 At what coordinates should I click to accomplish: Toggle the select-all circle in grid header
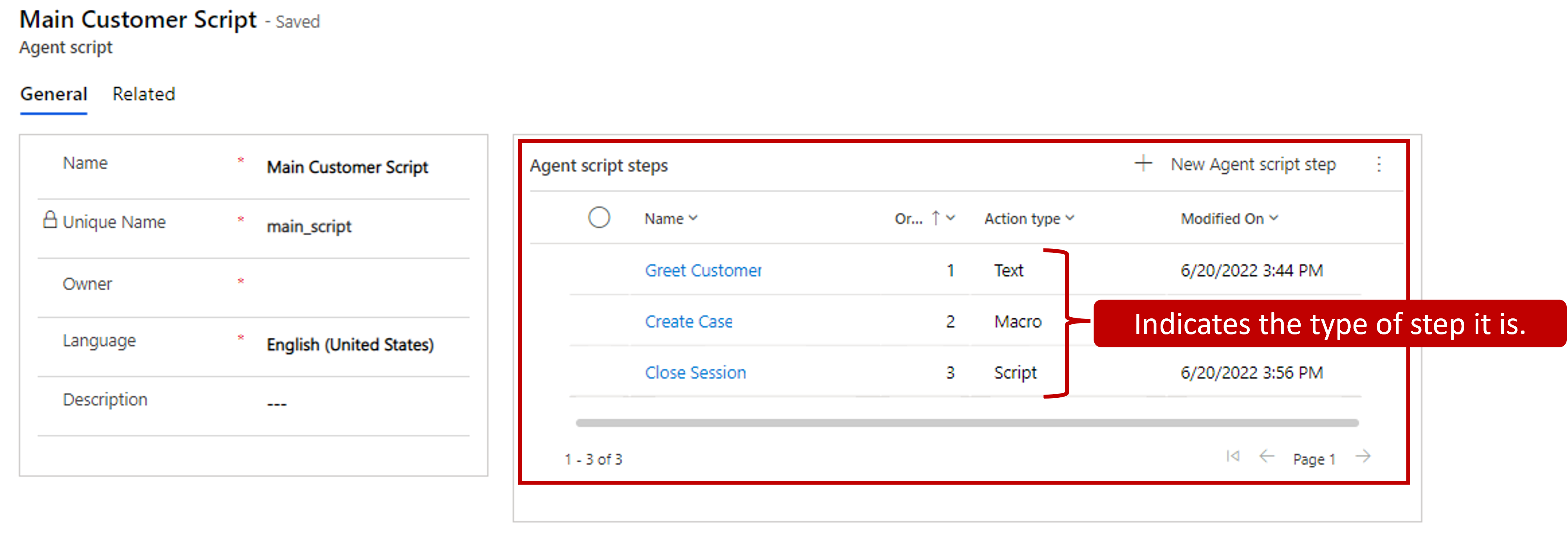click(x=599, y=217)
